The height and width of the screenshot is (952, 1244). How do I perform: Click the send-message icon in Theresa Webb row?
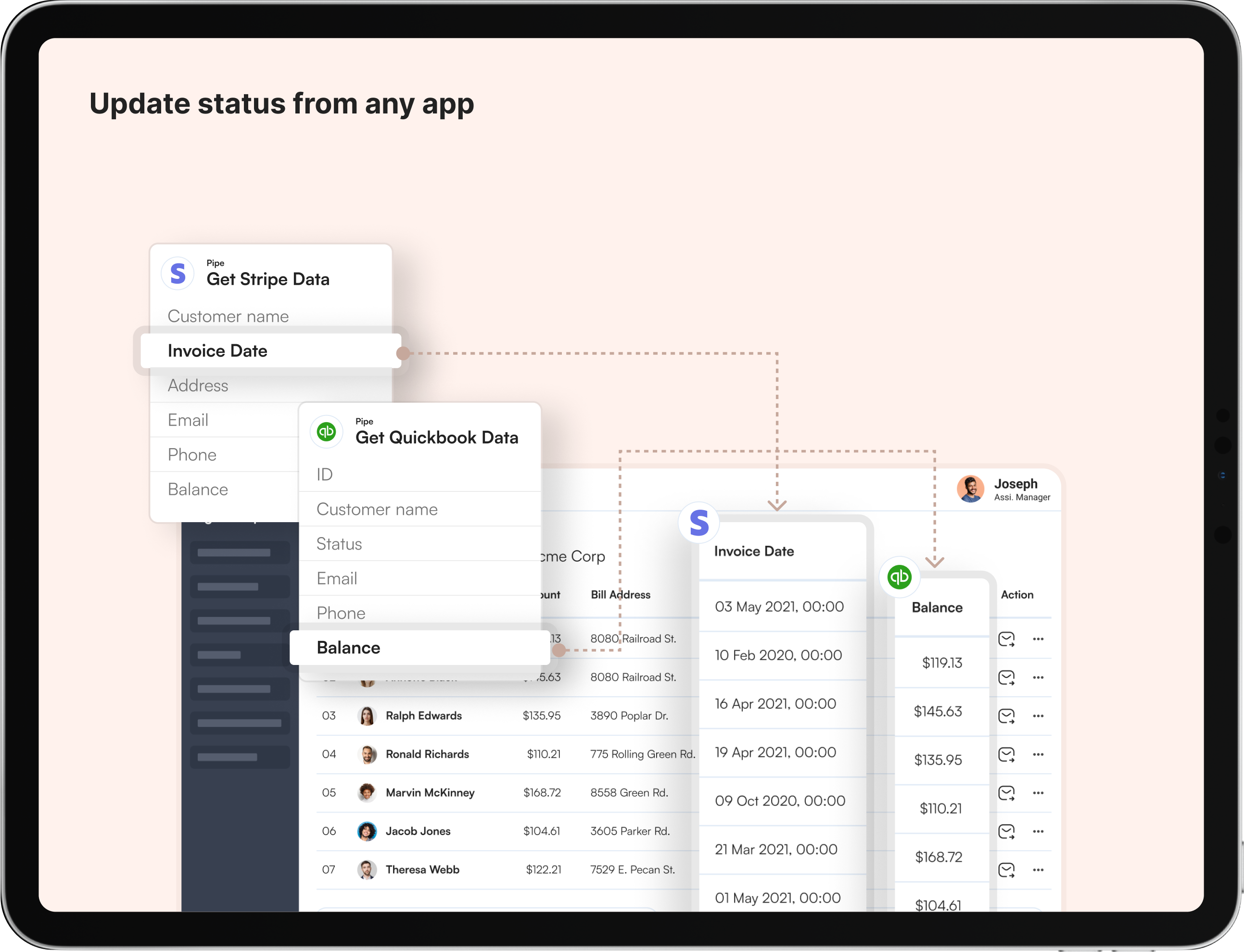(x=1006, y=870)
